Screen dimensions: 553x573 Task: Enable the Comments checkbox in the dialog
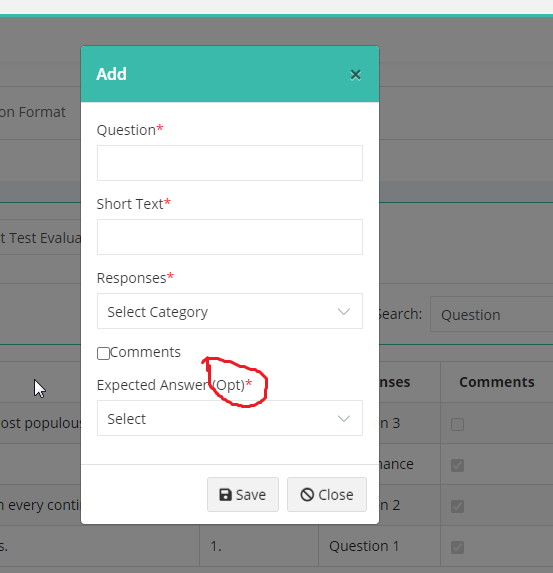click(x=103, y=353)
